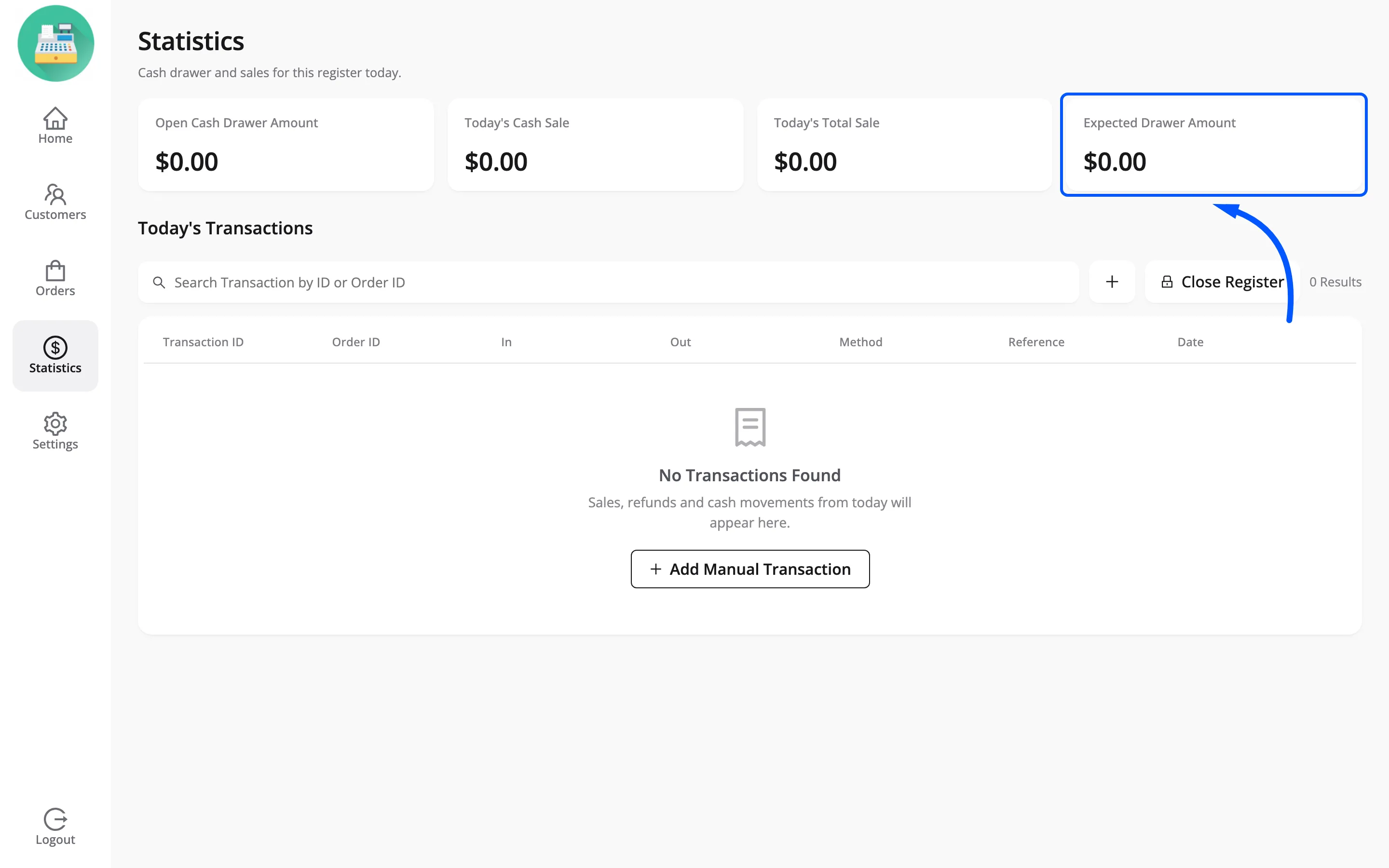
Task: Click the Date column header
Action: point(1190,342)
